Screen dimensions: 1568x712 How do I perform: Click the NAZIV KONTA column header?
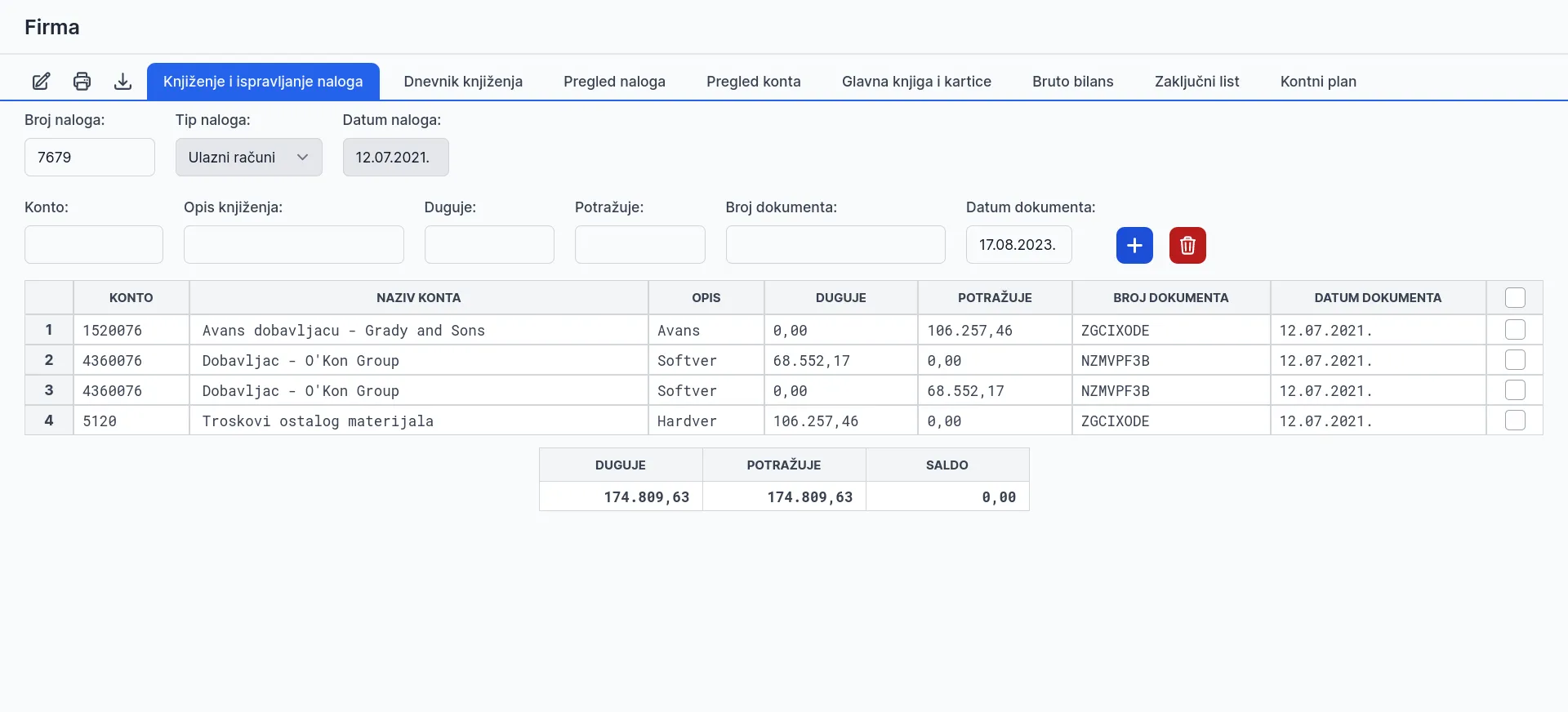coord(419,298)
